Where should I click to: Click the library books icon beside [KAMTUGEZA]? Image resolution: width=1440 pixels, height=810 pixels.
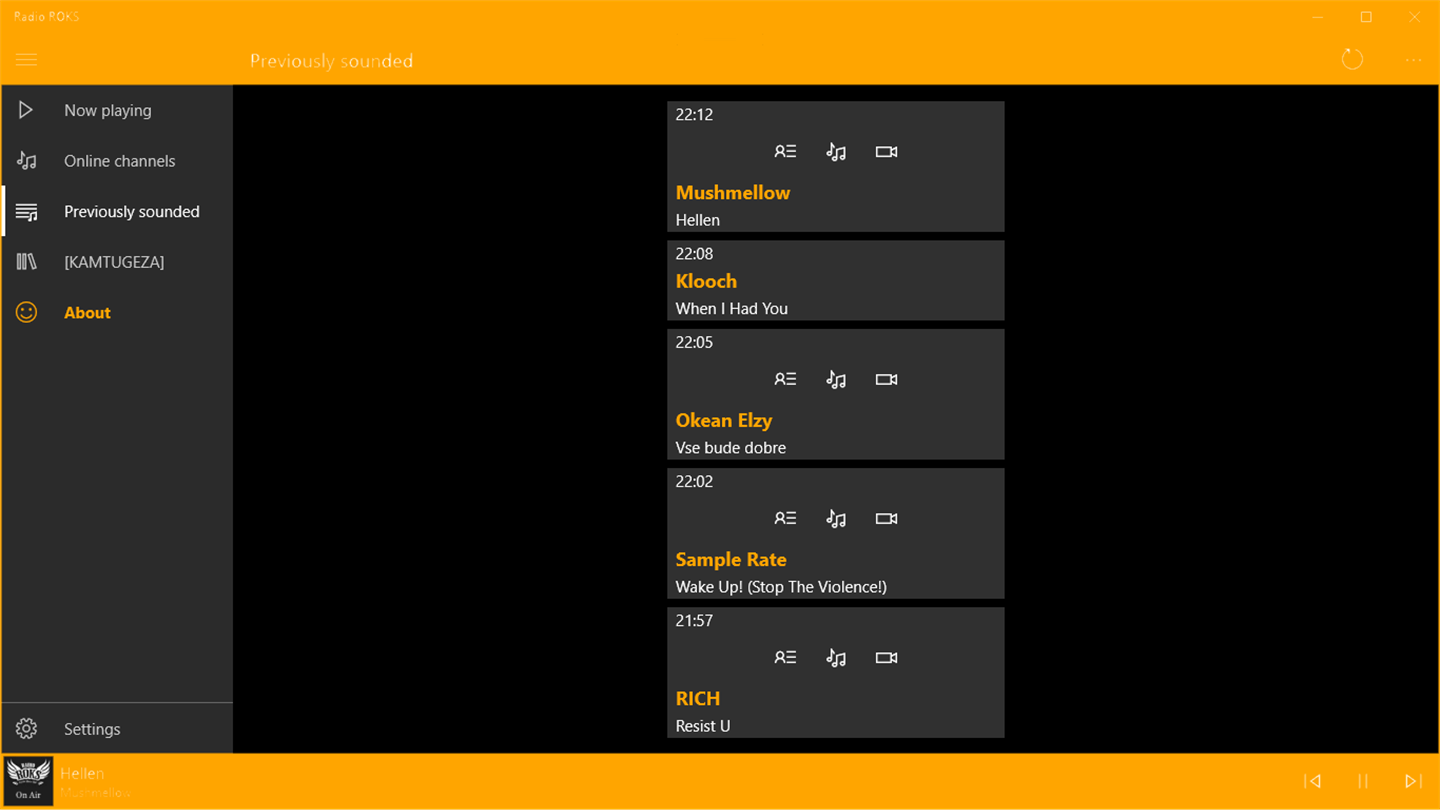point(26,262)
